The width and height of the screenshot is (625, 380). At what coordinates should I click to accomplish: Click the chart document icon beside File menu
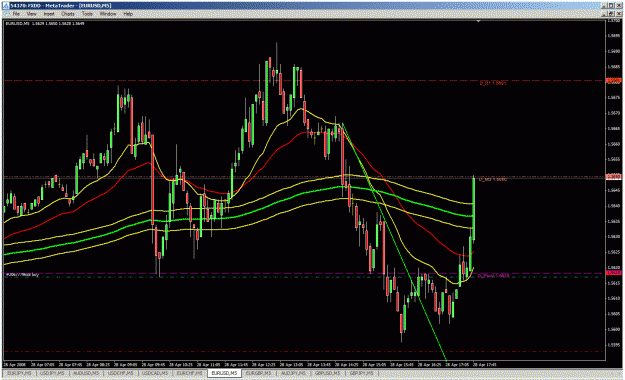coord(7,14)
